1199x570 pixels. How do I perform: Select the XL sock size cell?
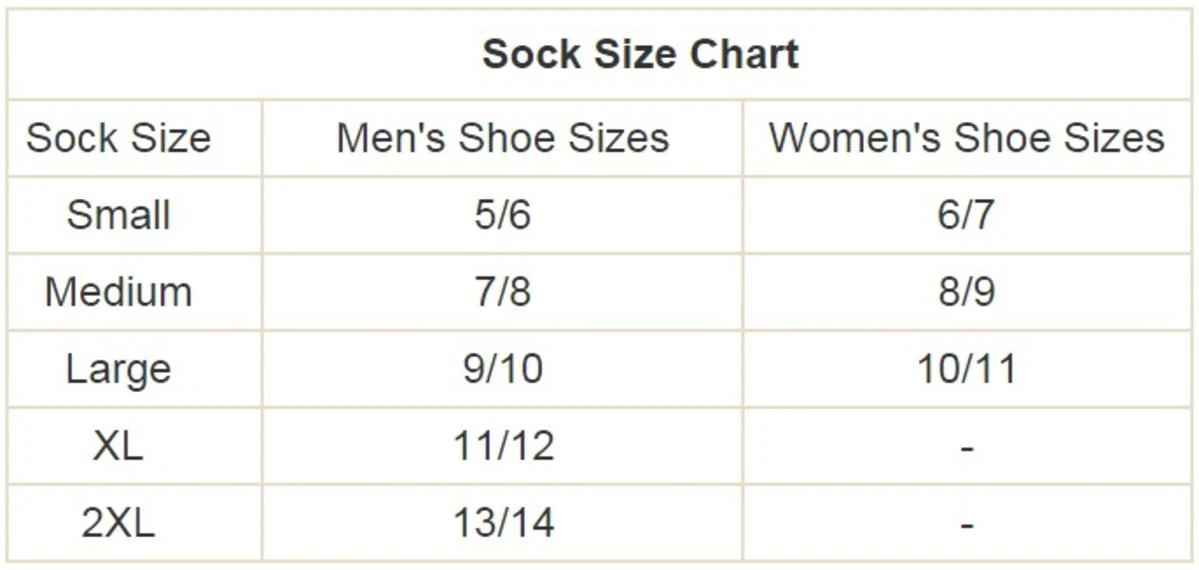coord(118,446)
